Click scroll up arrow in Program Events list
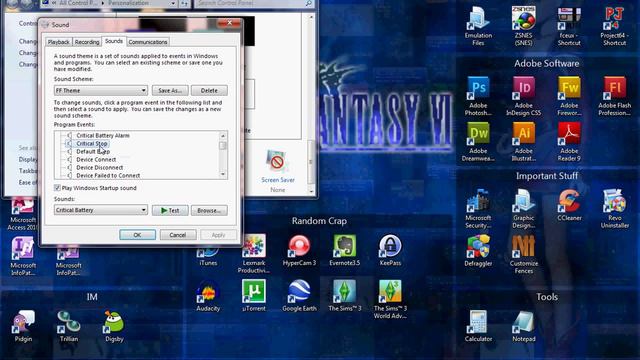640x360 pixels. coord(223,136)
